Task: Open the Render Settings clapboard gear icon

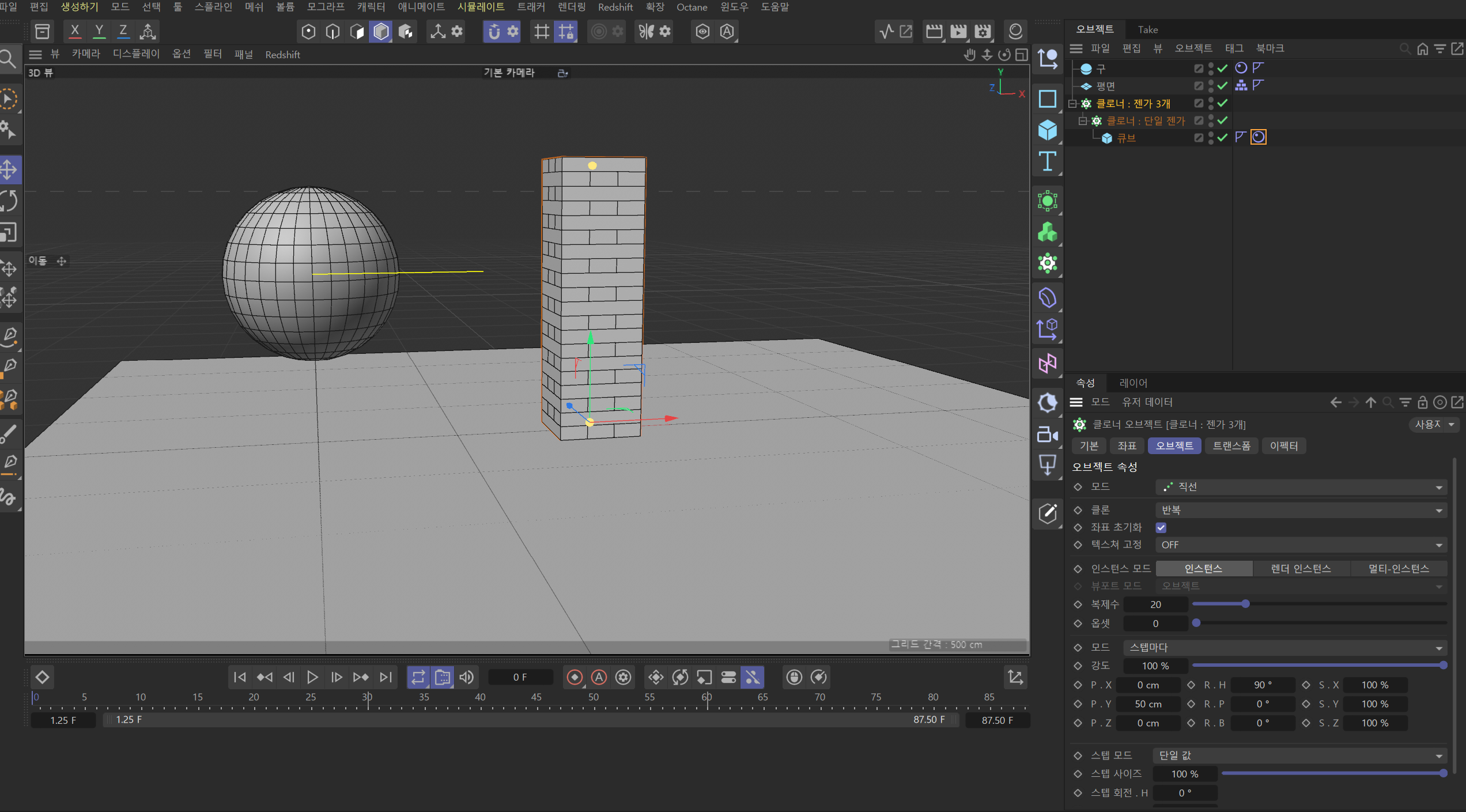Action: coord(983,31)
